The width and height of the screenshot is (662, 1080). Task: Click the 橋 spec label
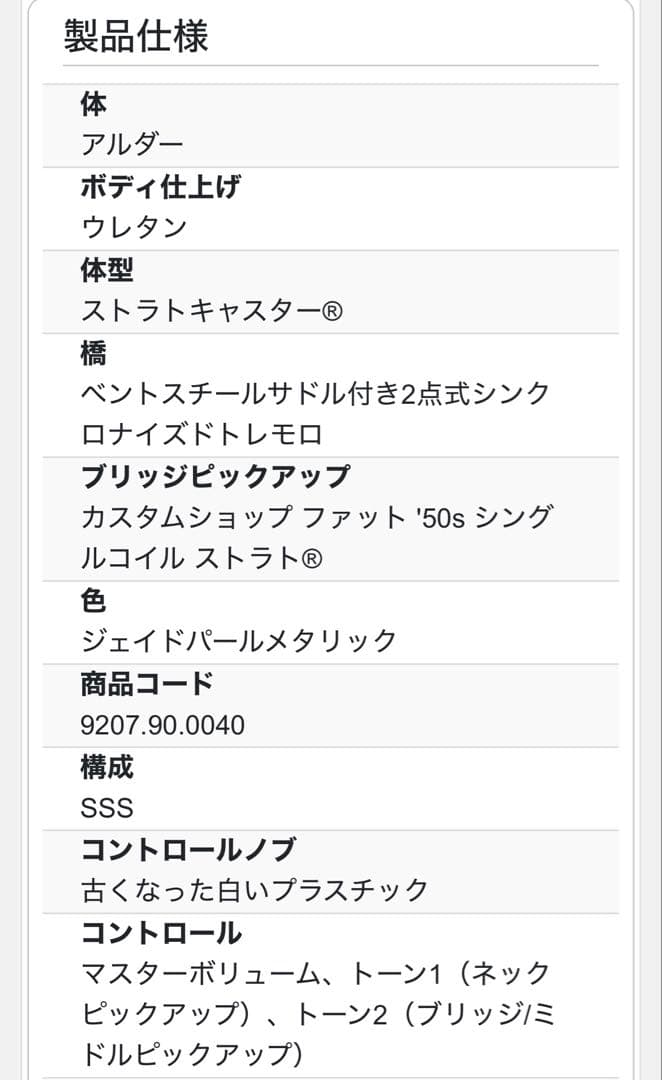point(94,353)
